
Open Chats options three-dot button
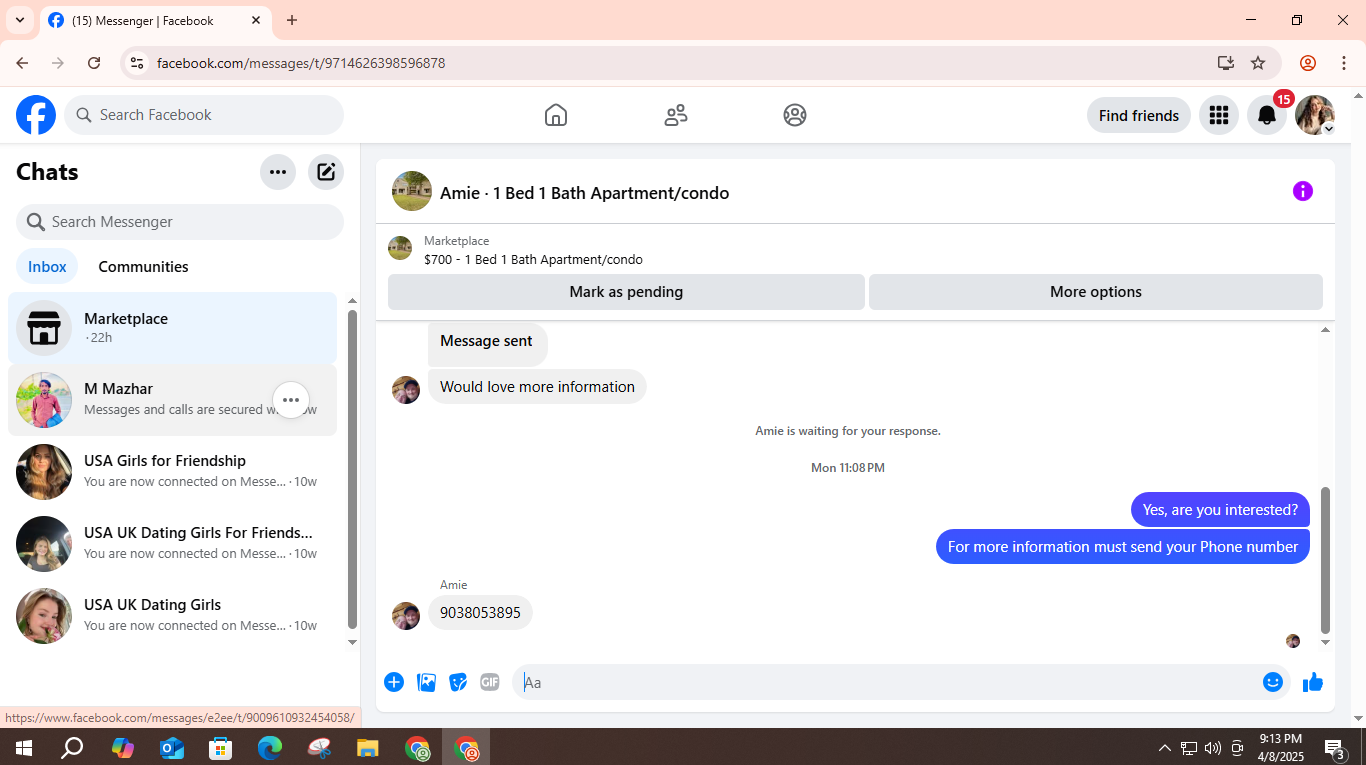pyautogui.click(x=278, y=172)
